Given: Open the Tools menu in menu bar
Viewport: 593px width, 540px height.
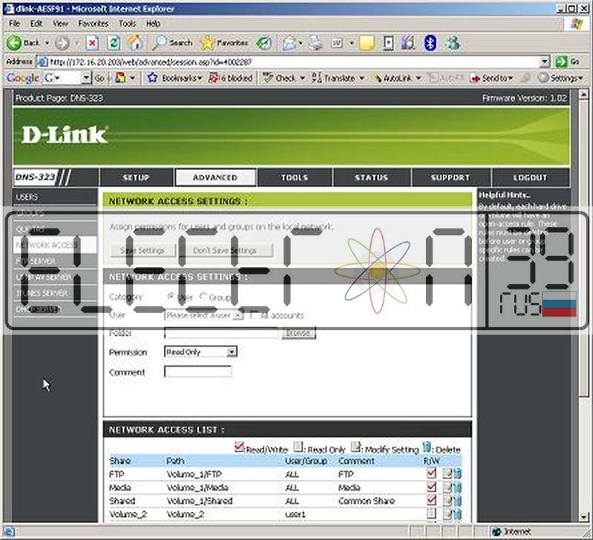Looking at the screenshot, I should (x=127, y=23).
